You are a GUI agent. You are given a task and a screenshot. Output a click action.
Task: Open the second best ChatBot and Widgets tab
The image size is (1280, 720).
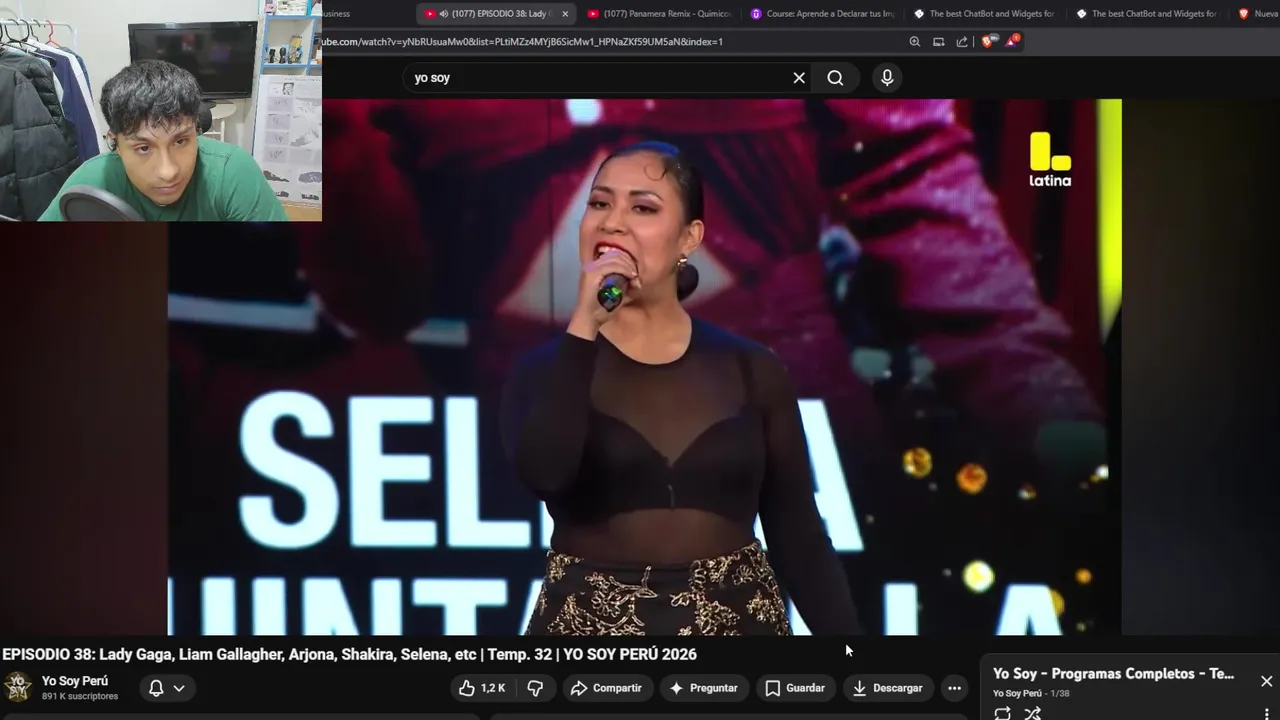point(1147,14)
